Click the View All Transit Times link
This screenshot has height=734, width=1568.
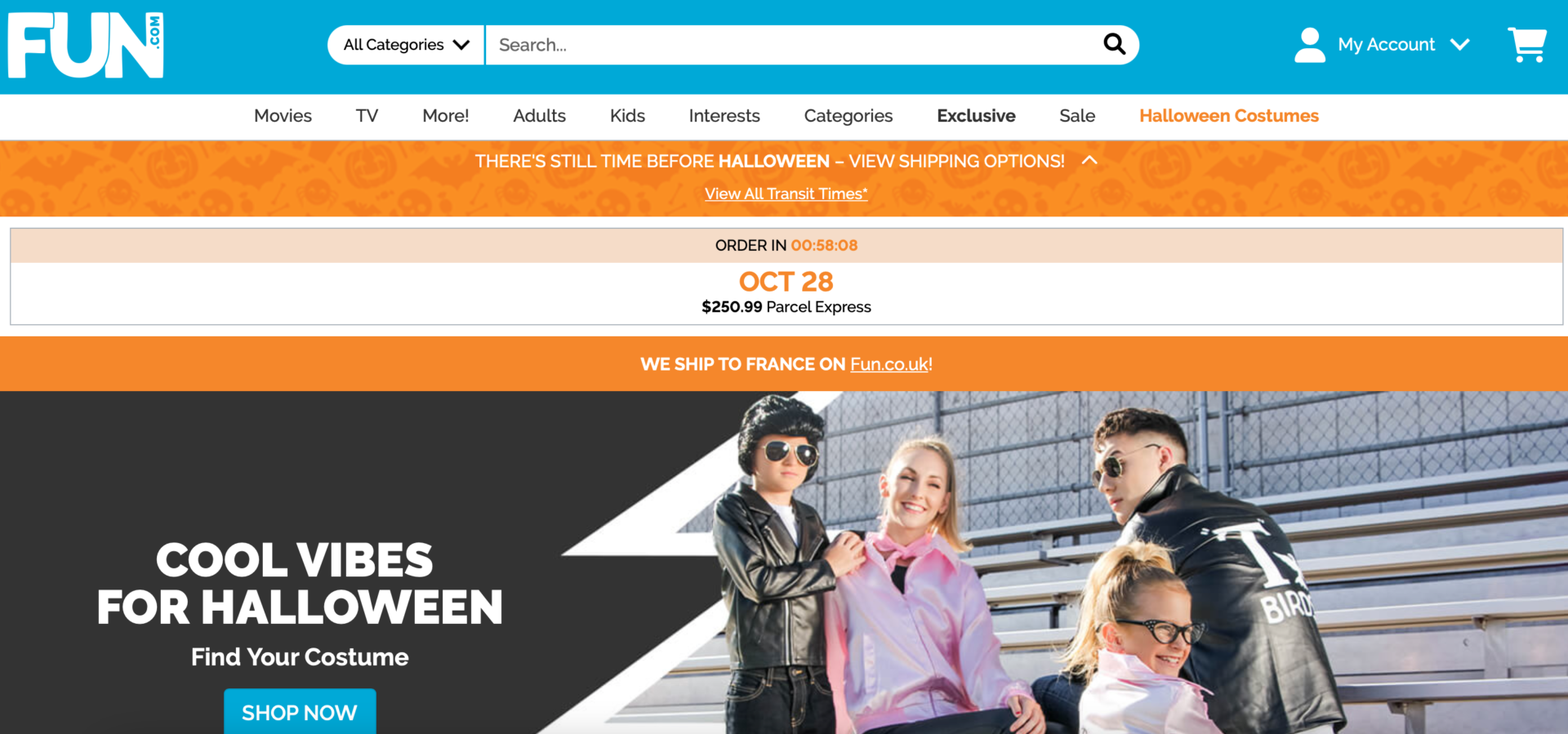[x=786, y=194]
